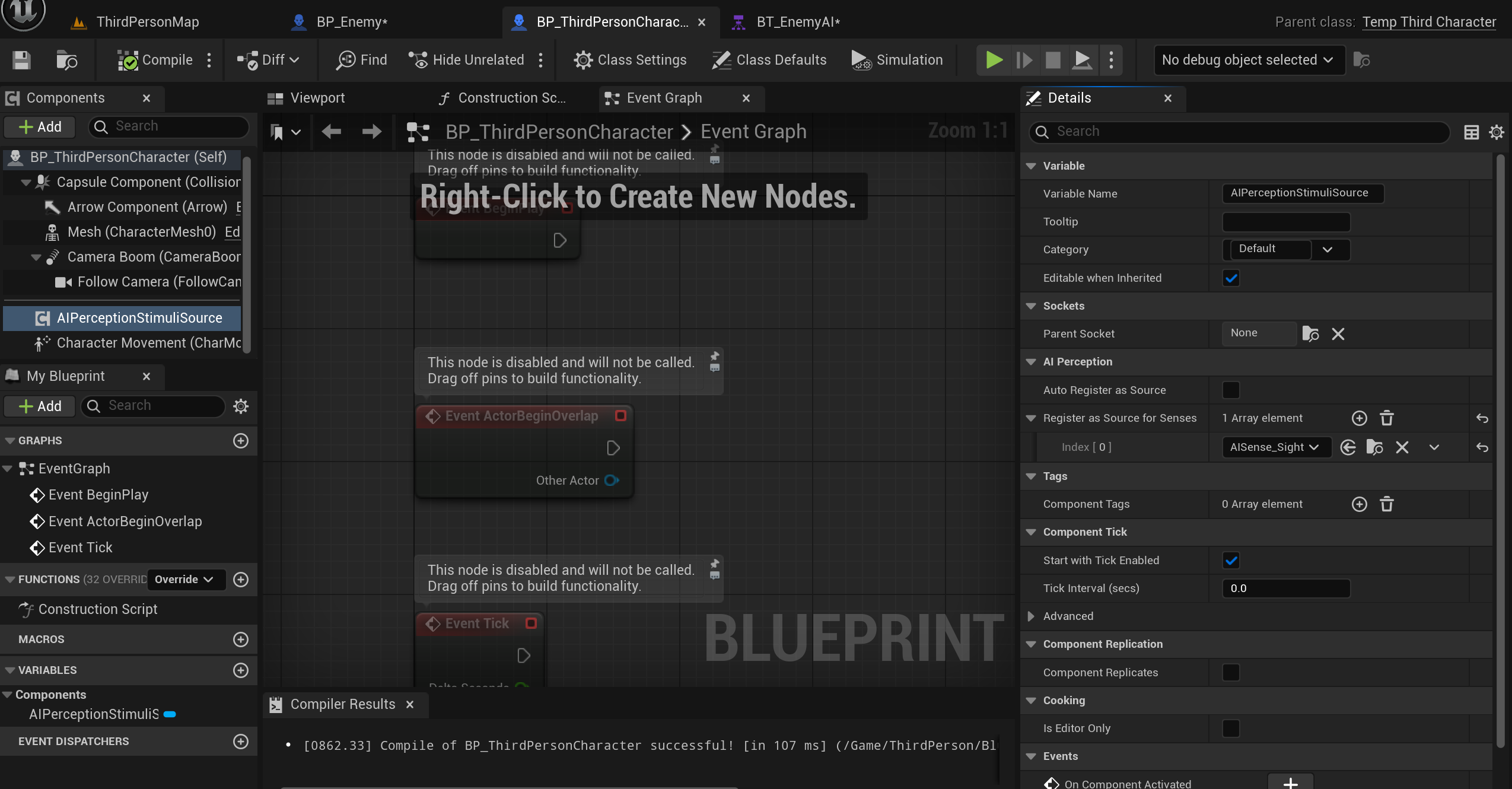This screenshot has height=789, width=1512.
Task: Focus the Components search field
Action: point(168,126)
